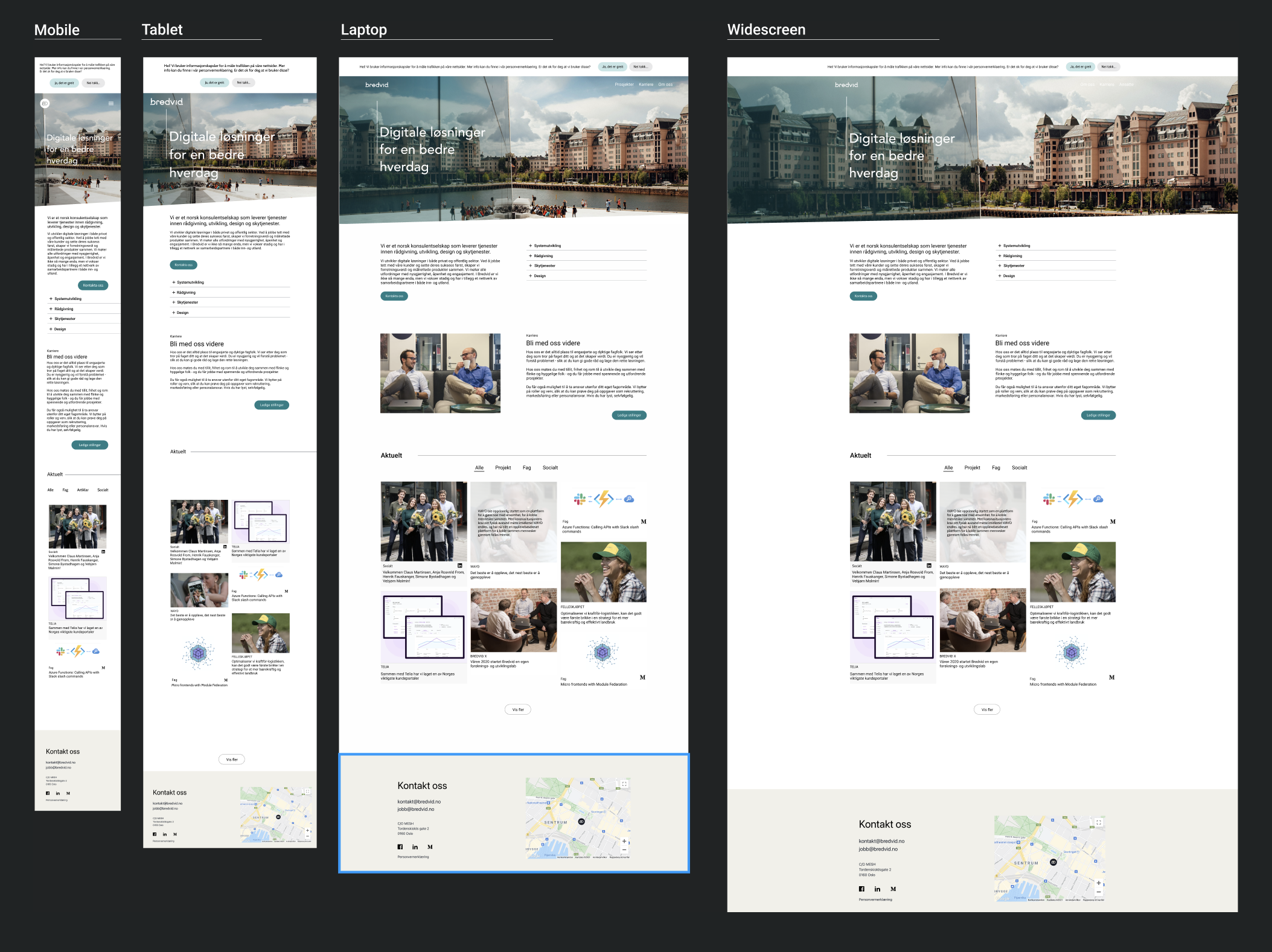Expand Design accordion in Tablet frame
Image resolution: width=1272 pixels, height=952 pixels.
coord(230,313)
